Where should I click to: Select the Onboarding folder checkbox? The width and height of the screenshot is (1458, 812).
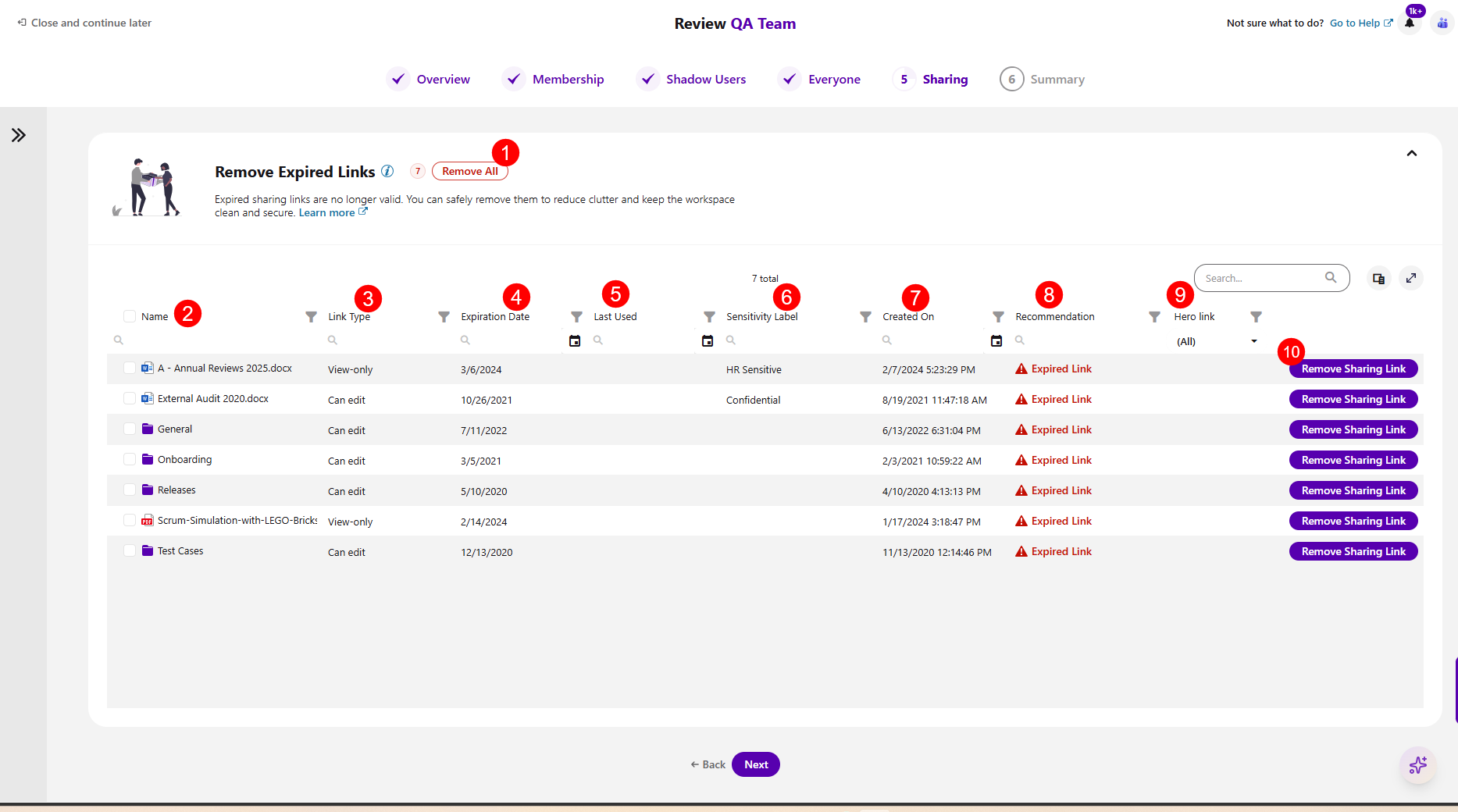click(130, 459)
